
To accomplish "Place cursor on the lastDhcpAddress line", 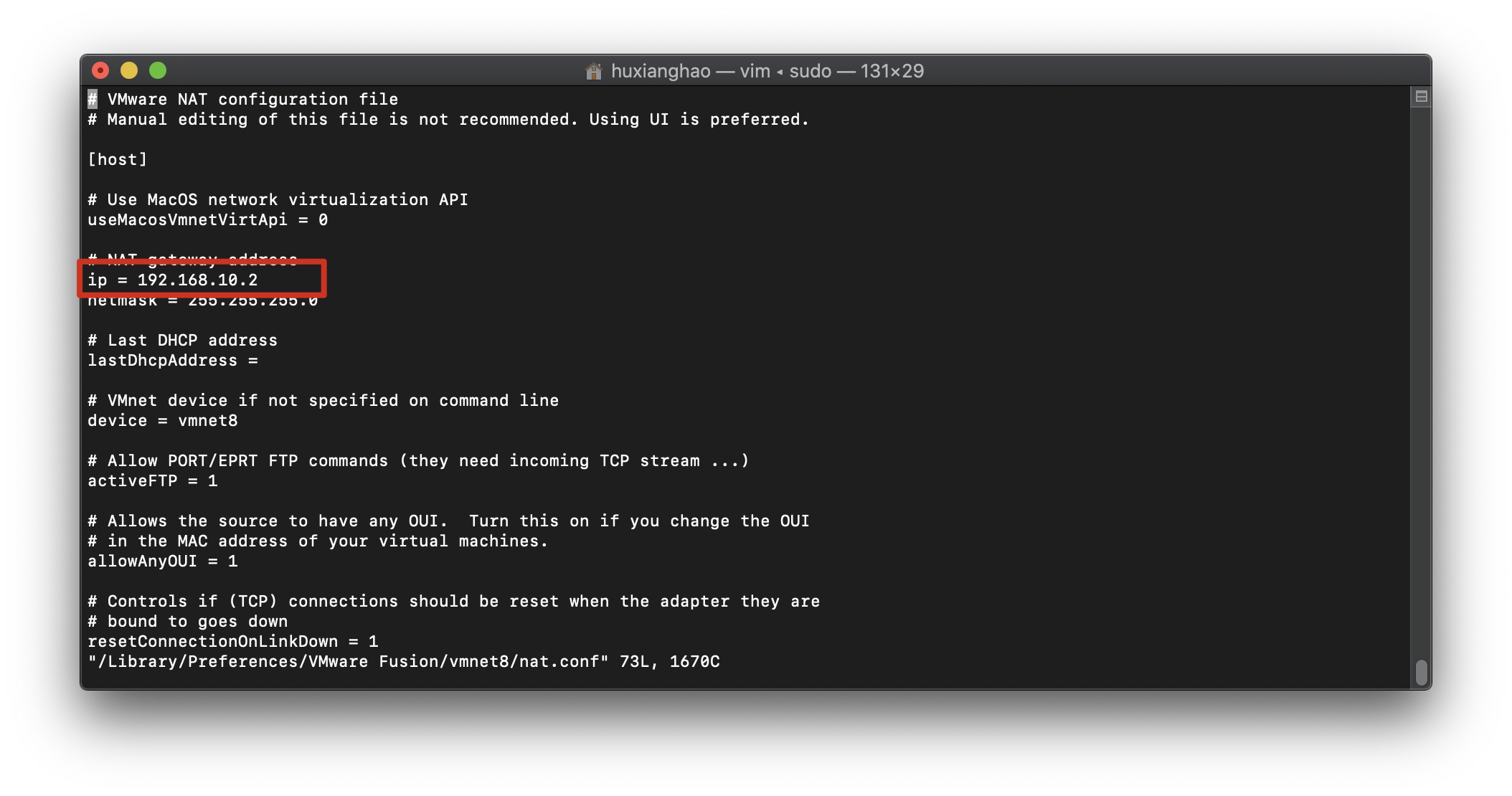I will pyautogui.click(x=172, y=360).
